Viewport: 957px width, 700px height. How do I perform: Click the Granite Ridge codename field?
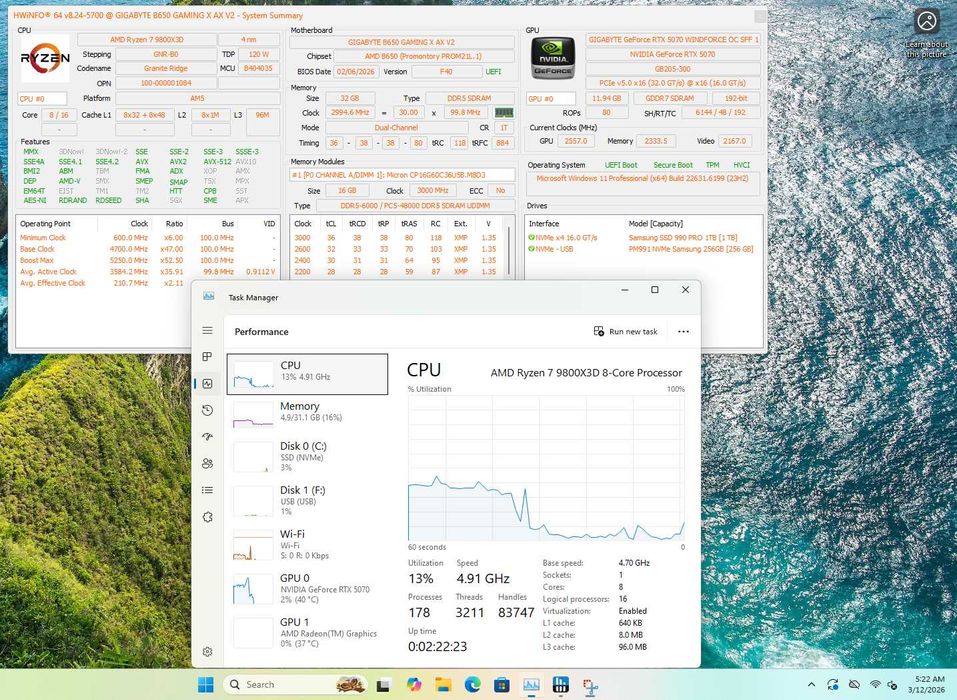[165, 68]
